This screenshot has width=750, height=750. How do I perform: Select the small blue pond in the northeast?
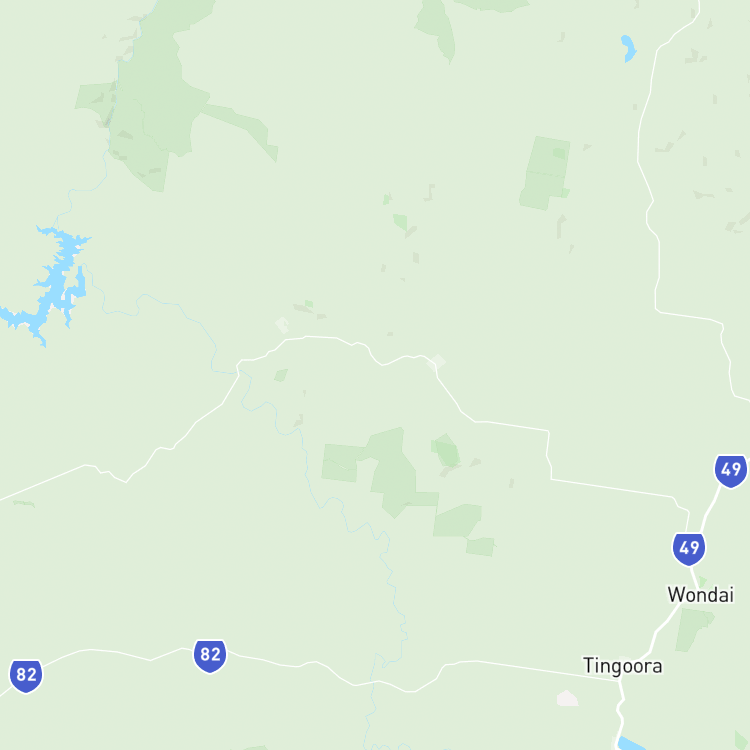point(629,48)
